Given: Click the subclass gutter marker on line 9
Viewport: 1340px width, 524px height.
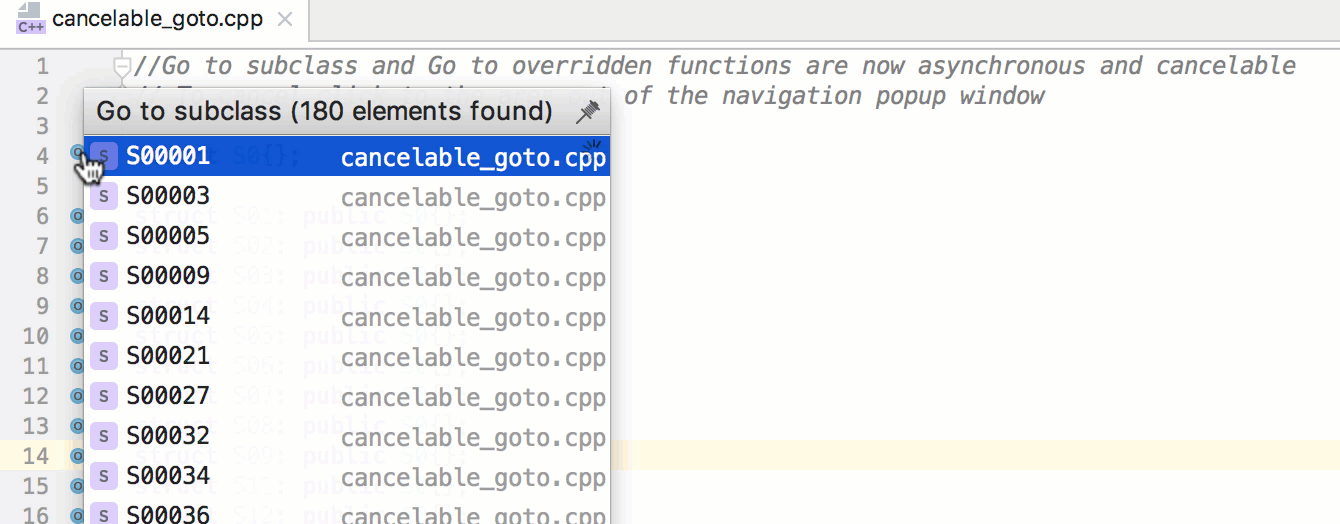Looking at the screenshot, I should (77, 305).
